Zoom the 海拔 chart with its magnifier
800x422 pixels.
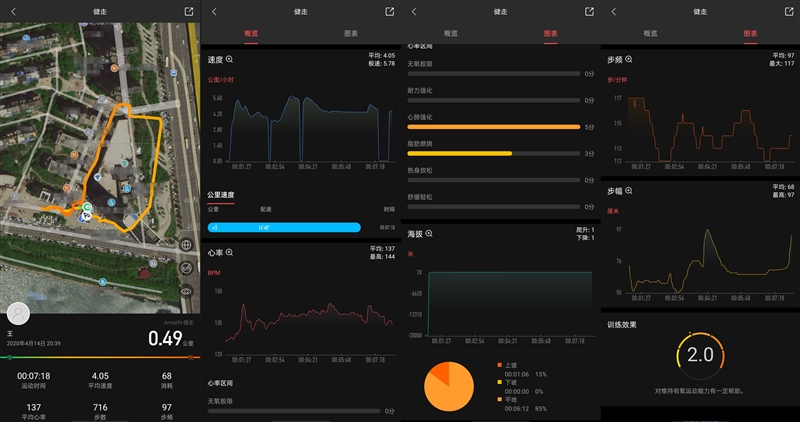click(x=429, y=233)
